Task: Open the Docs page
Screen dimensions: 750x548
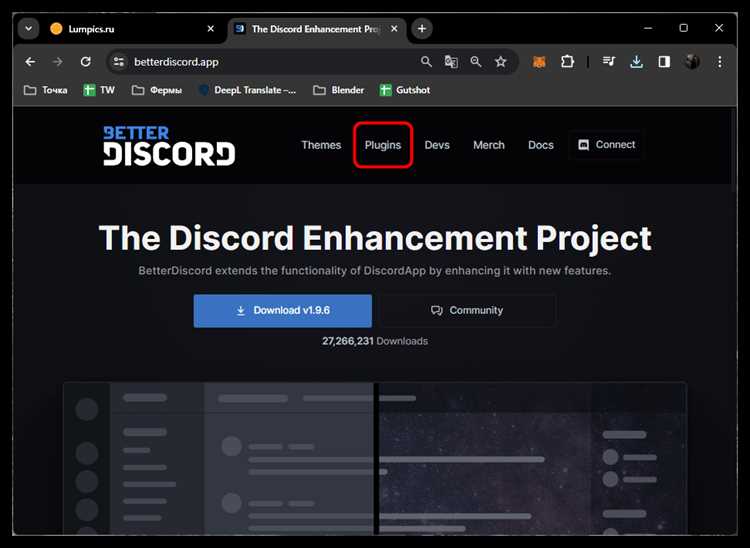Action: click(541, 145)
